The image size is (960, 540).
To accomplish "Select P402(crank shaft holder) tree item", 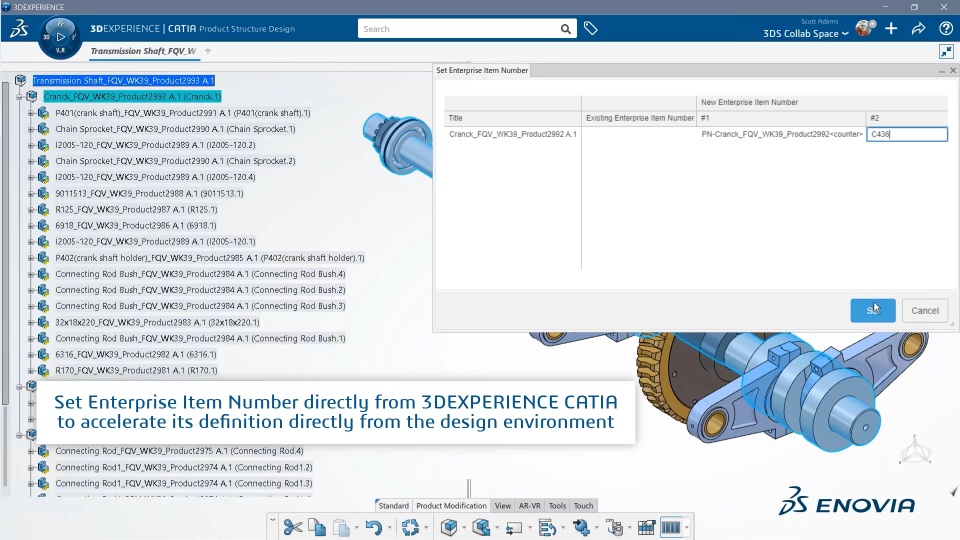I will (209, 258).
